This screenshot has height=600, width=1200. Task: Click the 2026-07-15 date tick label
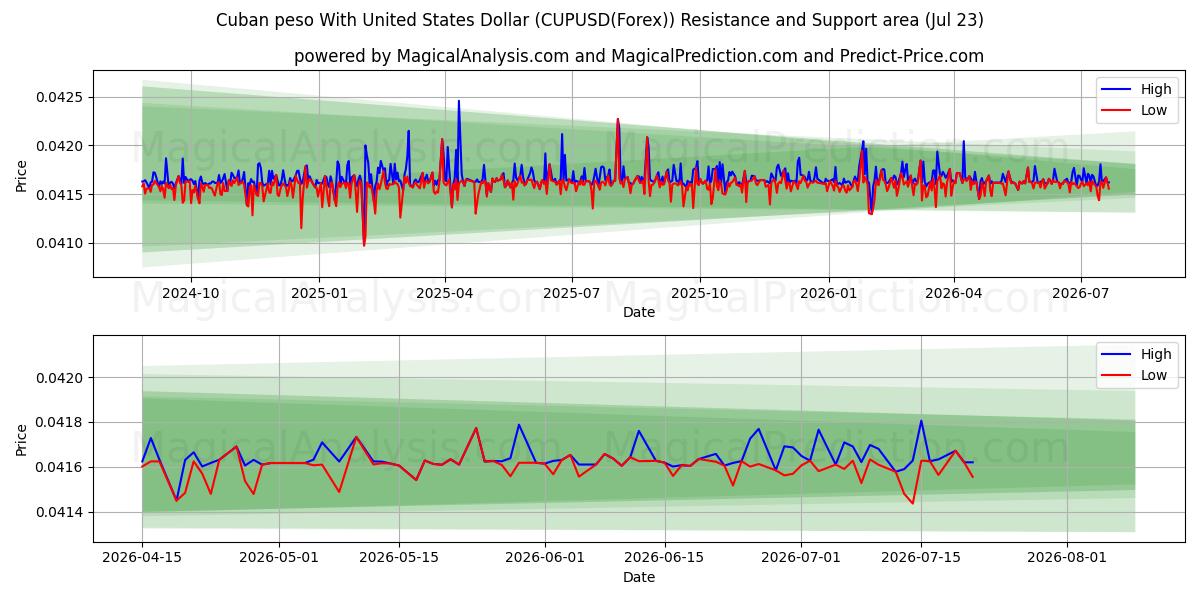922,559
